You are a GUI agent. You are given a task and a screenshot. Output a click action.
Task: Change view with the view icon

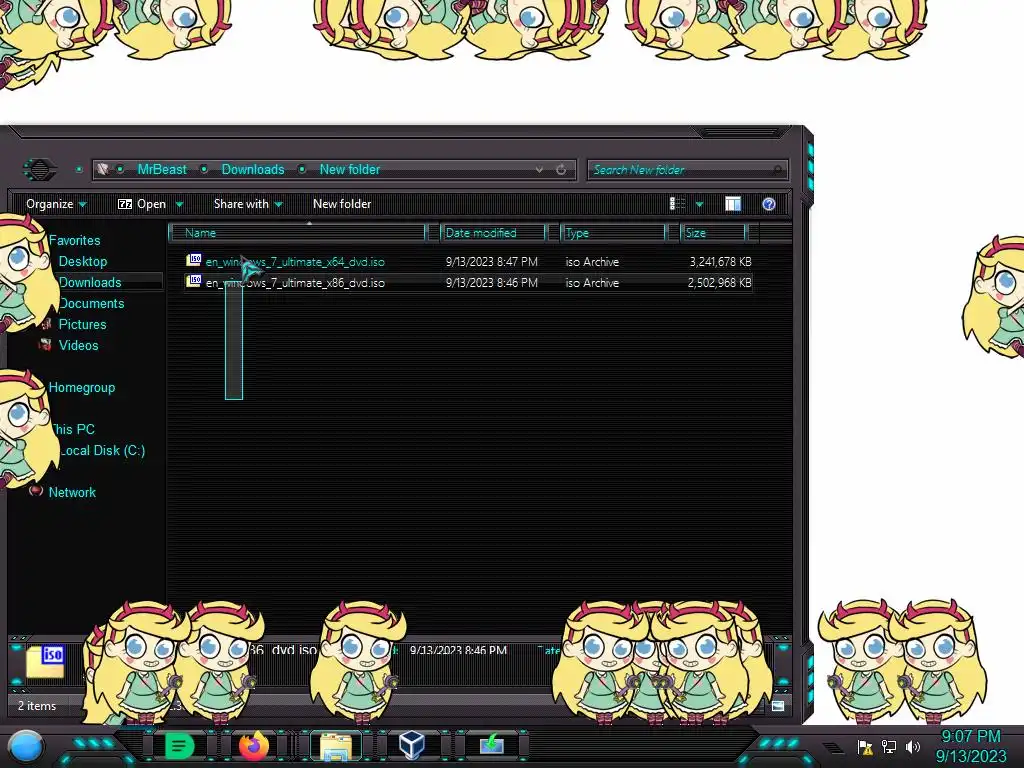[x=677, y=204]
